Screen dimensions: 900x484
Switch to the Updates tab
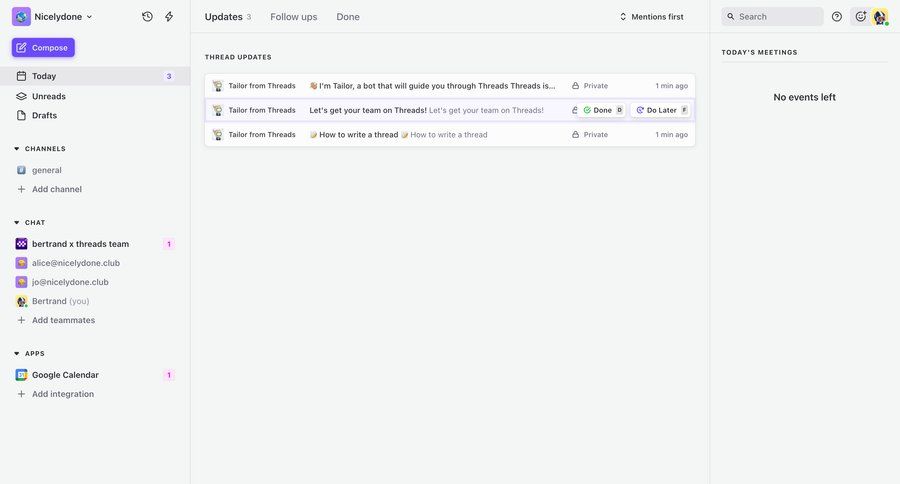227,17
